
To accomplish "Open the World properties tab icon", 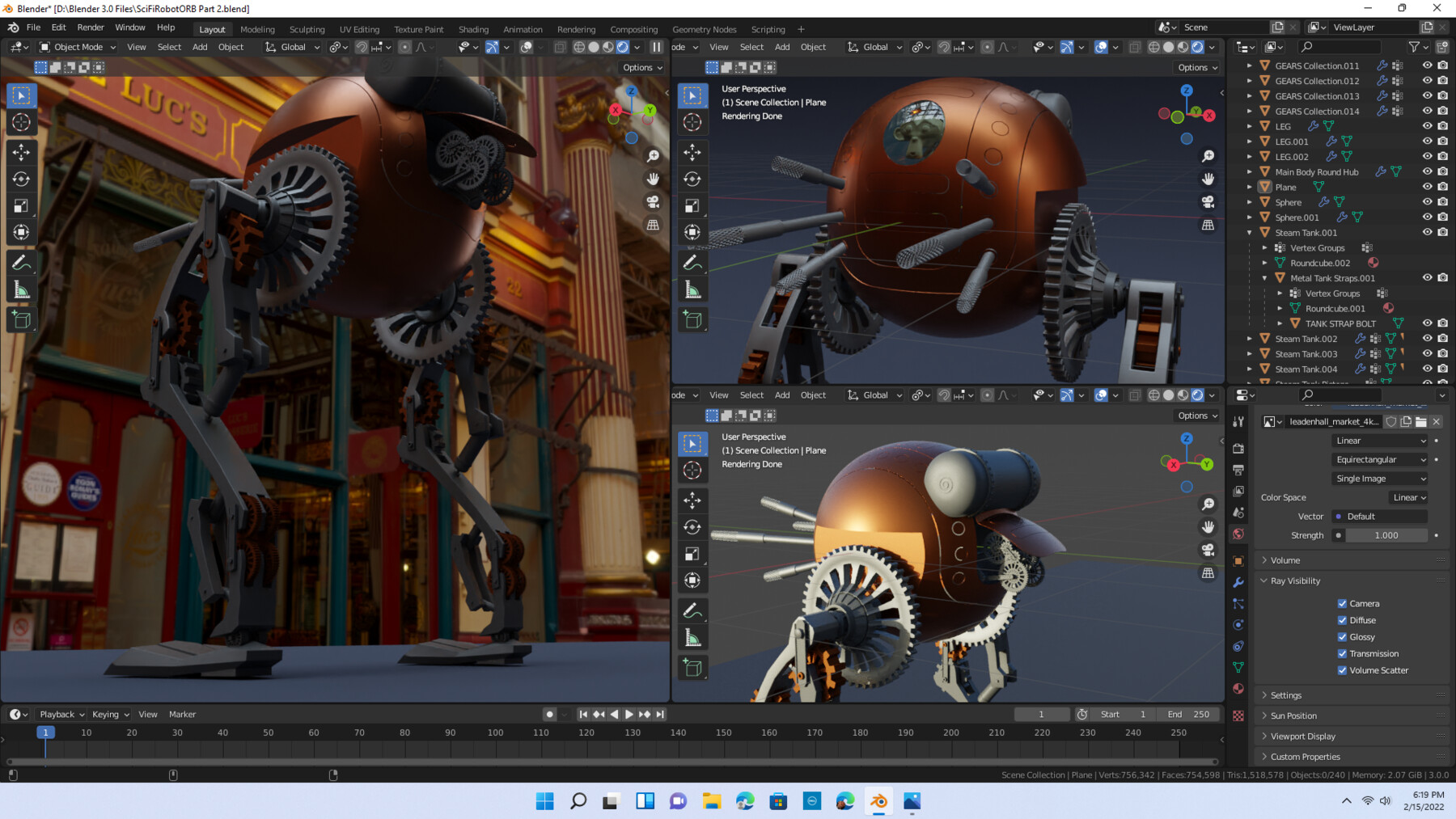I will (x=1238, y=534).
